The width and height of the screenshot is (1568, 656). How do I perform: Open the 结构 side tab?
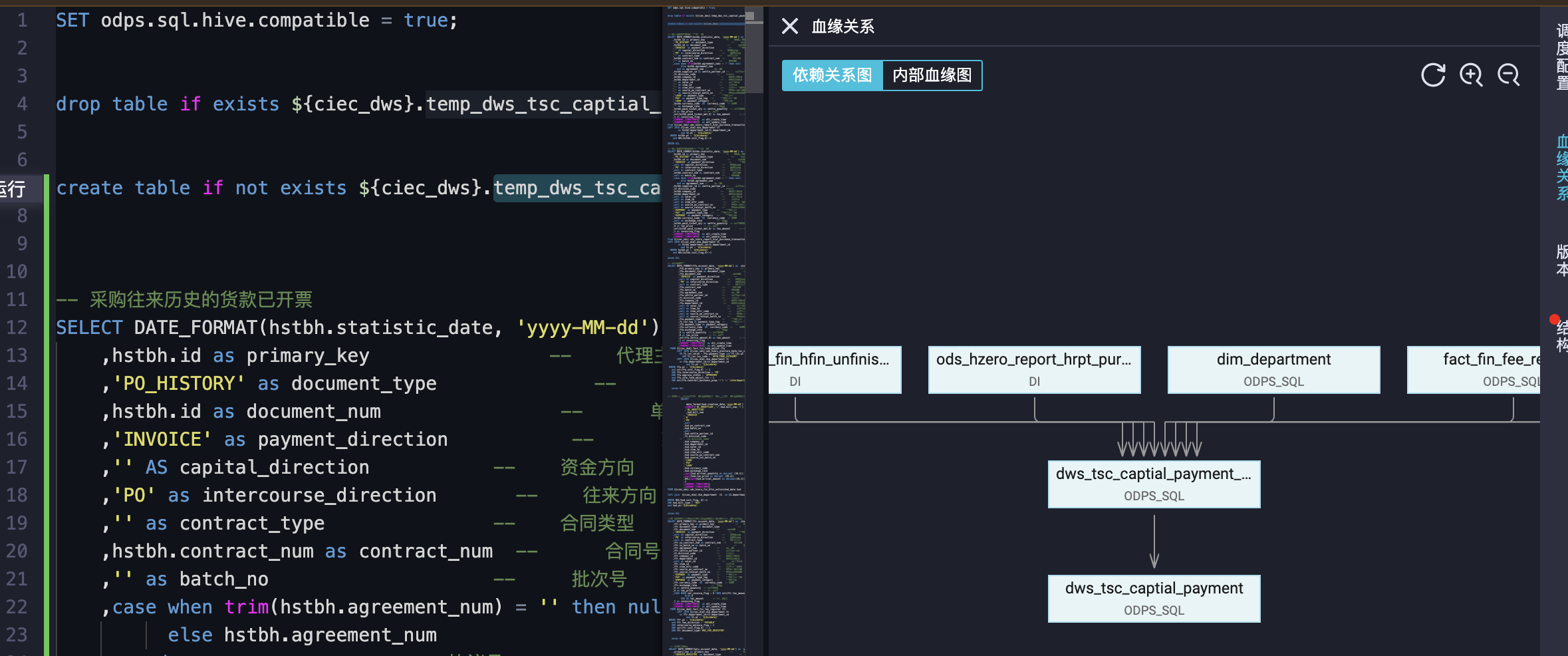[x=1561, y=336]
